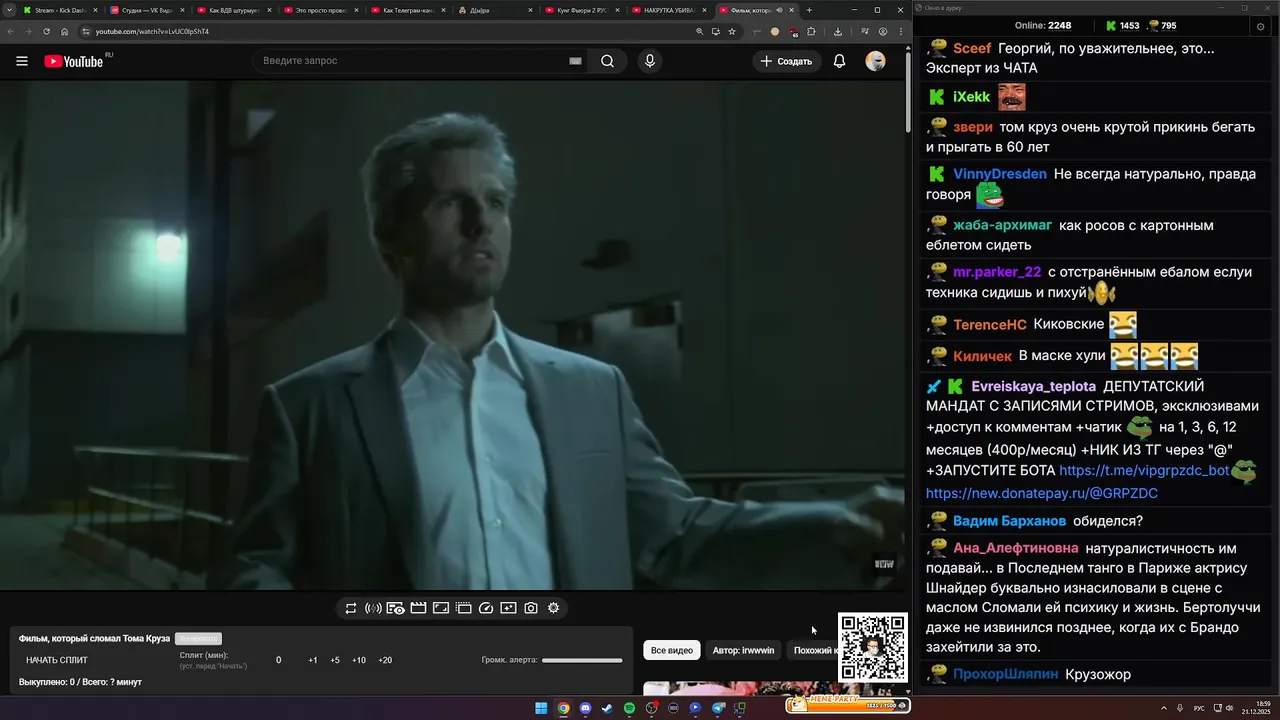
Task: Open the YouTube account avatar menu
Action: click(875, 61)
